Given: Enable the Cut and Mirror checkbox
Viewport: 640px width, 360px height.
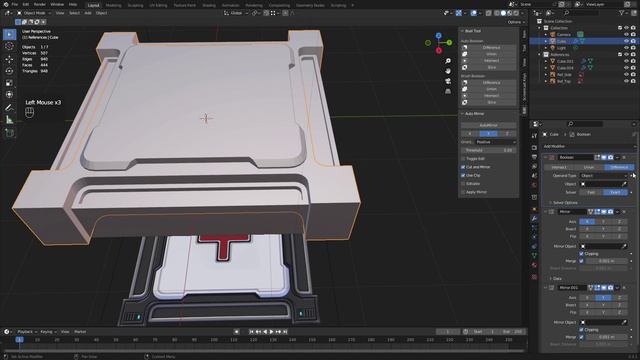Looking at the screenshot, I should 463,167.
